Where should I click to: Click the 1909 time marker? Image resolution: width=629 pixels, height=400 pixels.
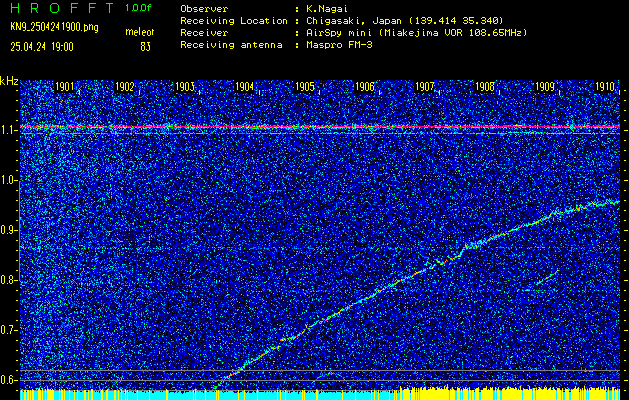tap(545, 87)
